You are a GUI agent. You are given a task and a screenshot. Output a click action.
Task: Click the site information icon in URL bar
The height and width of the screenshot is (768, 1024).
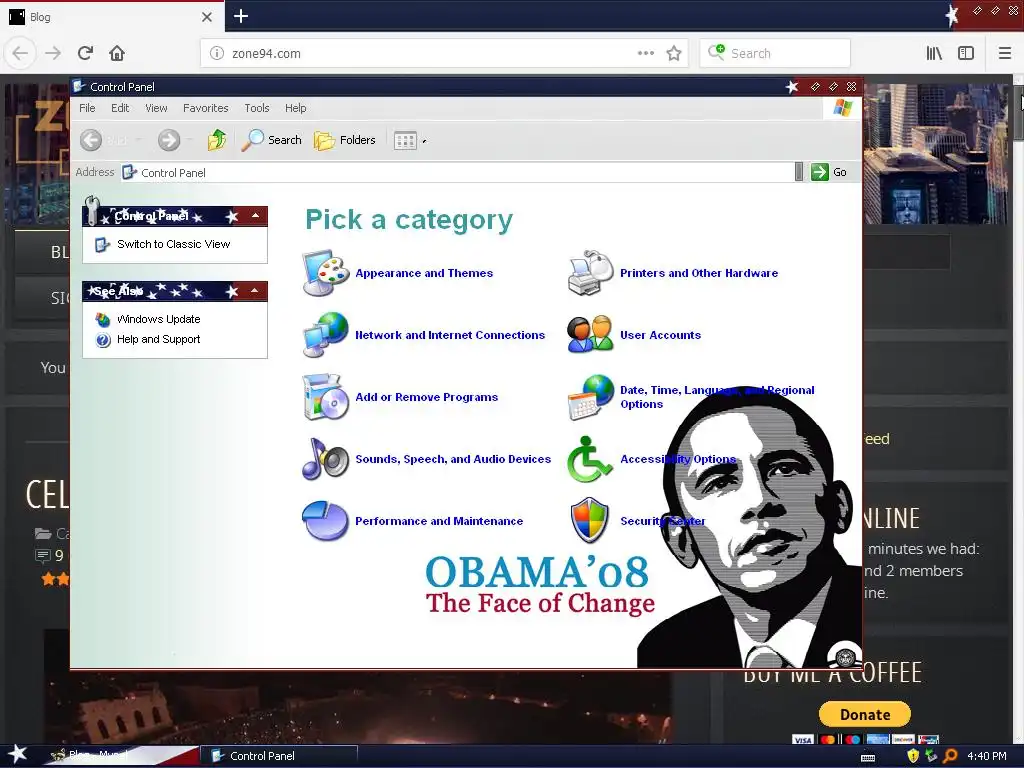217,54
